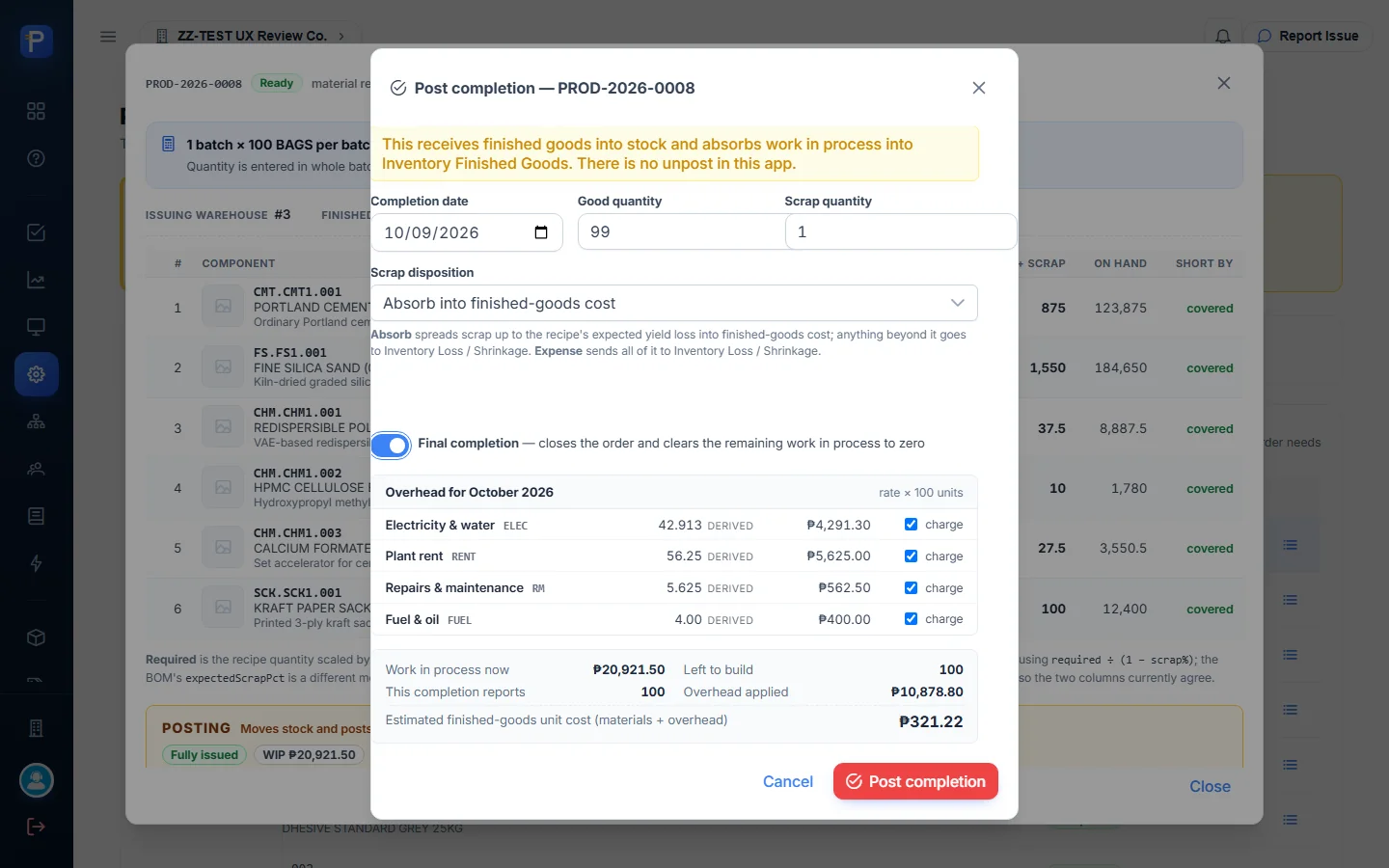This screenshot has width=1389, height=868.
Task: Click the Good quantity field
Action: [681, 232]
